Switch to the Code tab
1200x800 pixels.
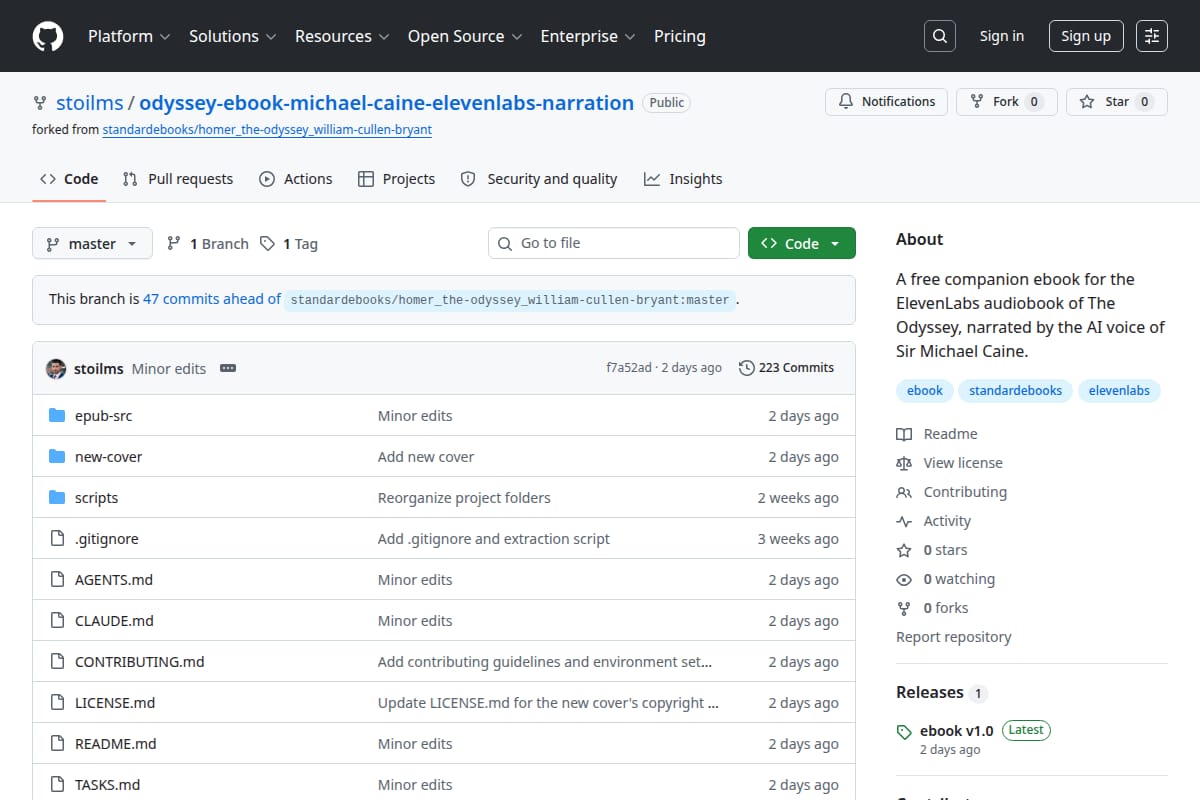tap(69, 179)
